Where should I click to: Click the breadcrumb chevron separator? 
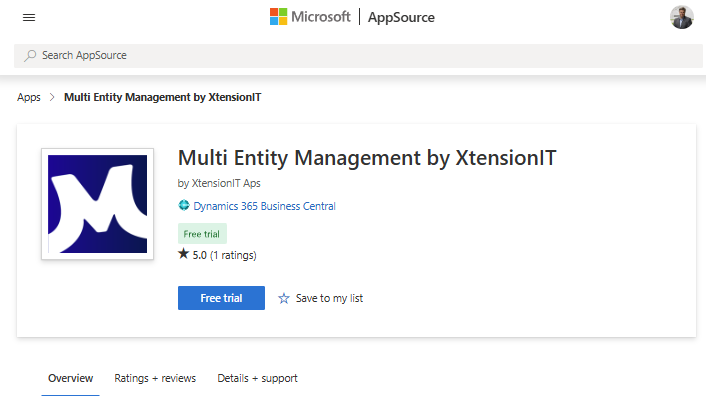[52, 97]
